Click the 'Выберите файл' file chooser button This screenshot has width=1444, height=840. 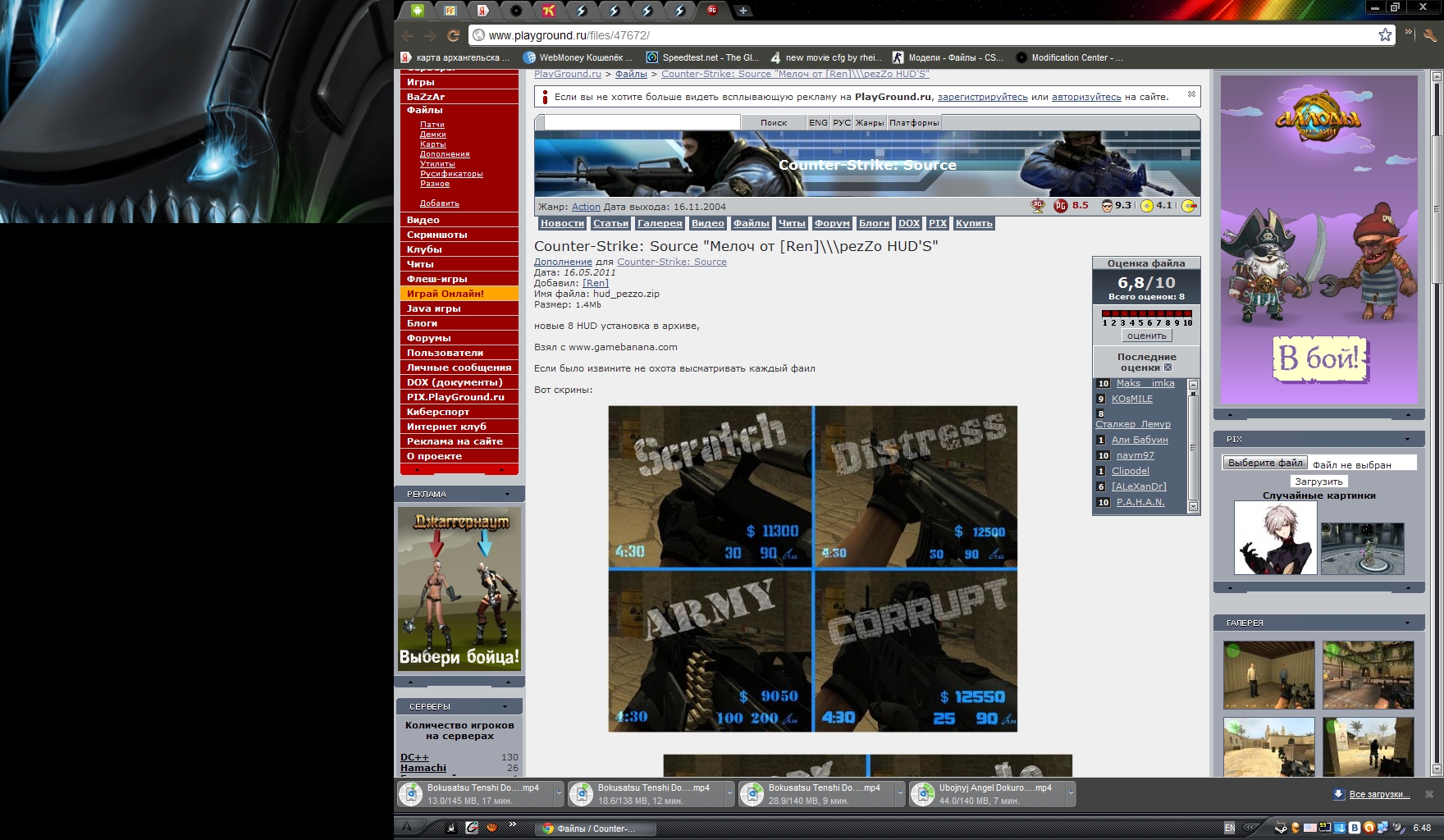pyautogui.click(x=1265, y=463)
